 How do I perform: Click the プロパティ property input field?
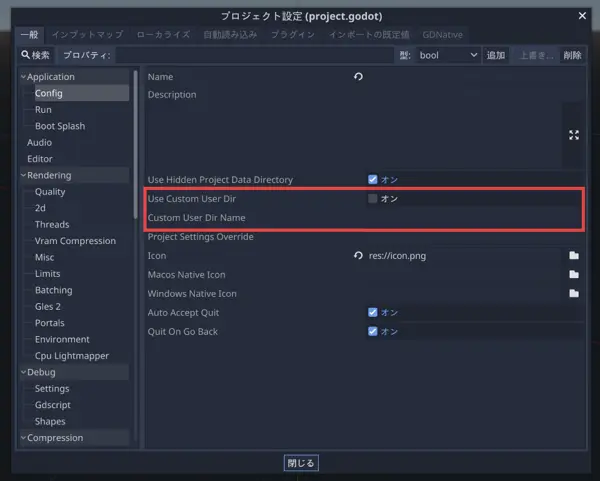click(254, 55)
